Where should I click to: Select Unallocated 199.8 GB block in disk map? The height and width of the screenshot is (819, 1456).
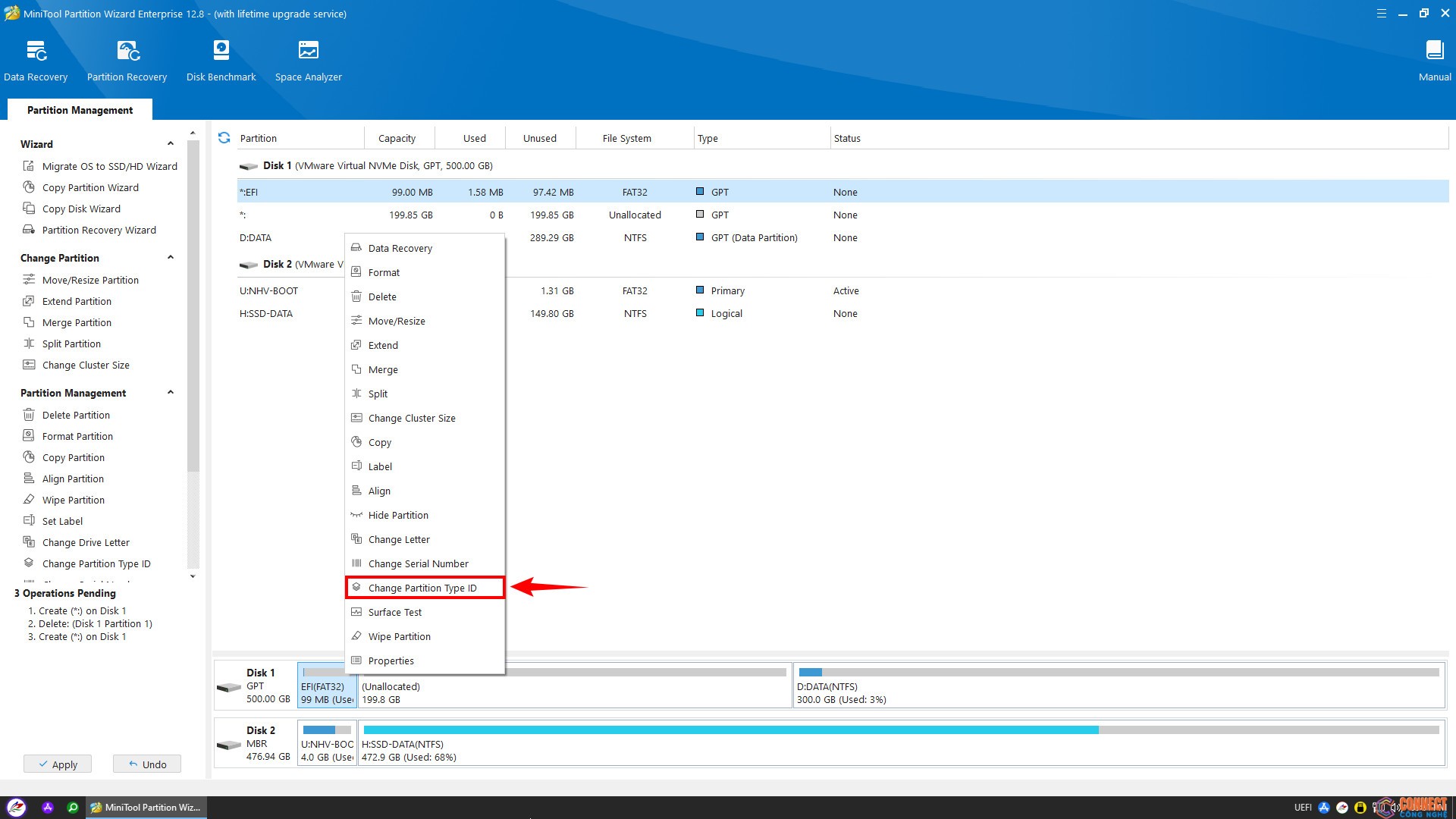(x=574, y=686)
